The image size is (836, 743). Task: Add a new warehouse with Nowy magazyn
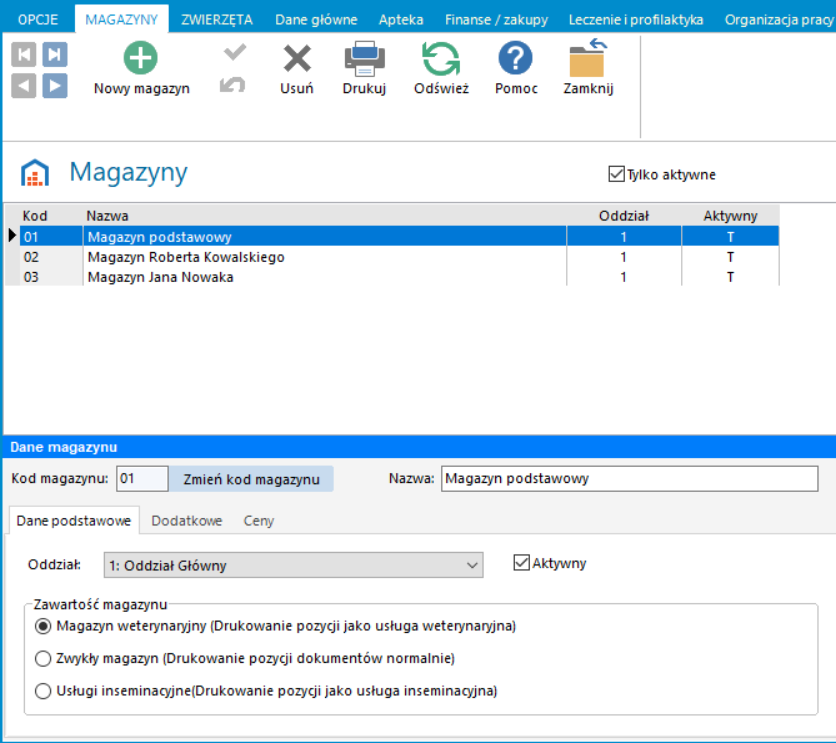tap(141, 68)
